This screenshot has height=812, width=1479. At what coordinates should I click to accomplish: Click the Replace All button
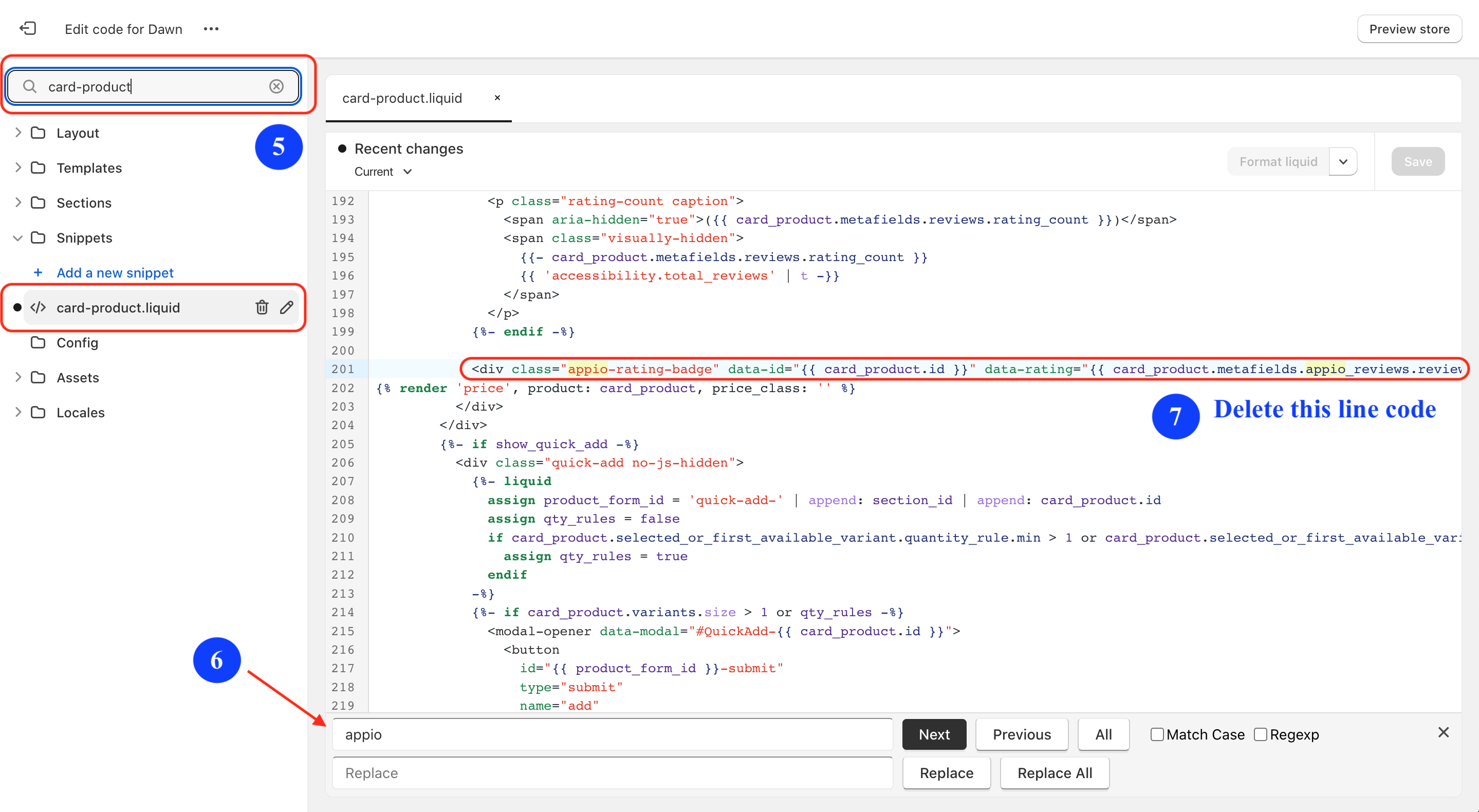(1054, 772)
